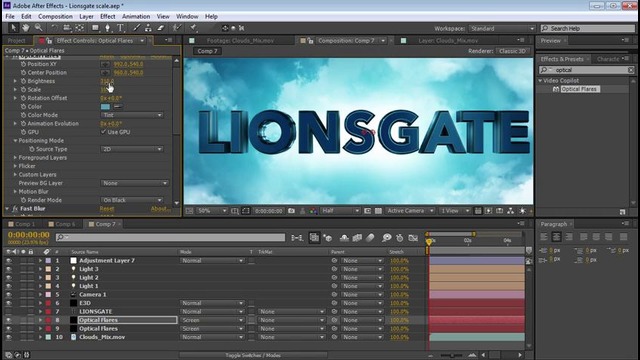Click the Color eyedropper button
Screen dimensions: 640x360
[118, 107]
